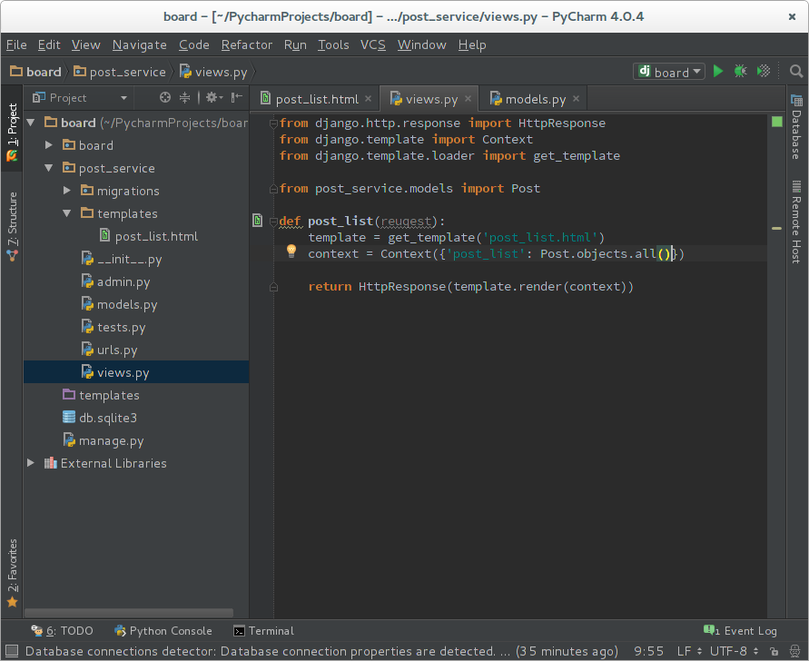Fold the post_list function definition

[x=273, y=222]
